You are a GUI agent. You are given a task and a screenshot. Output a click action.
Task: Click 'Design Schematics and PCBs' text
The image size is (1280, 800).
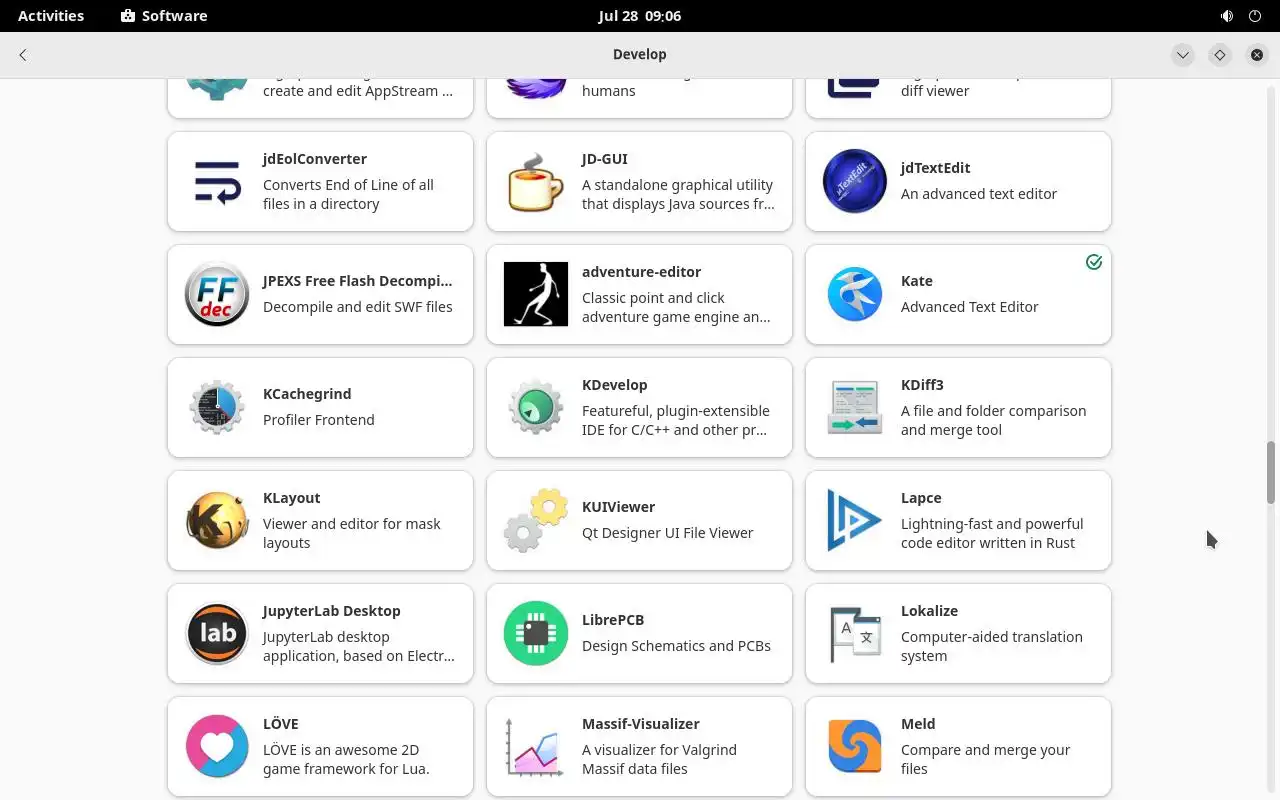tap(676, 646)
